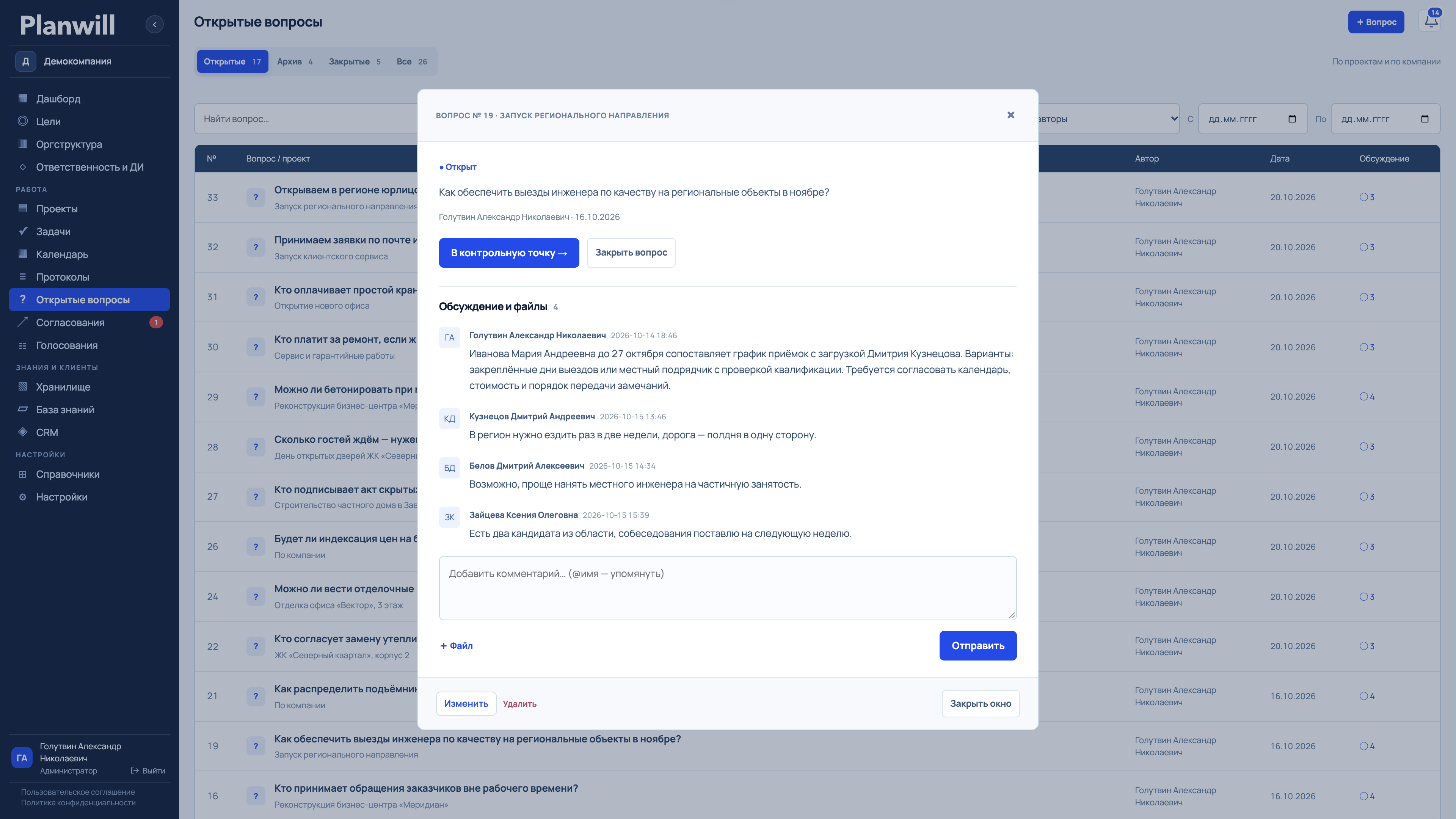Open Согласования with the 1 badge
Image resolution: width=1456 pixels, height=819 pixels.
pos(90,322)
